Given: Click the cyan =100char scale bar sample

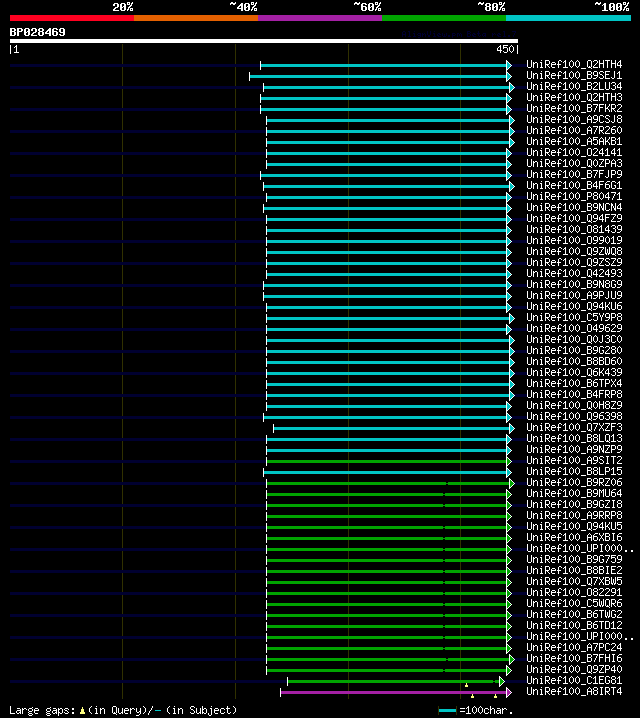Looking at the screenshot, I should pyautogui.click(x=447, y=710).
